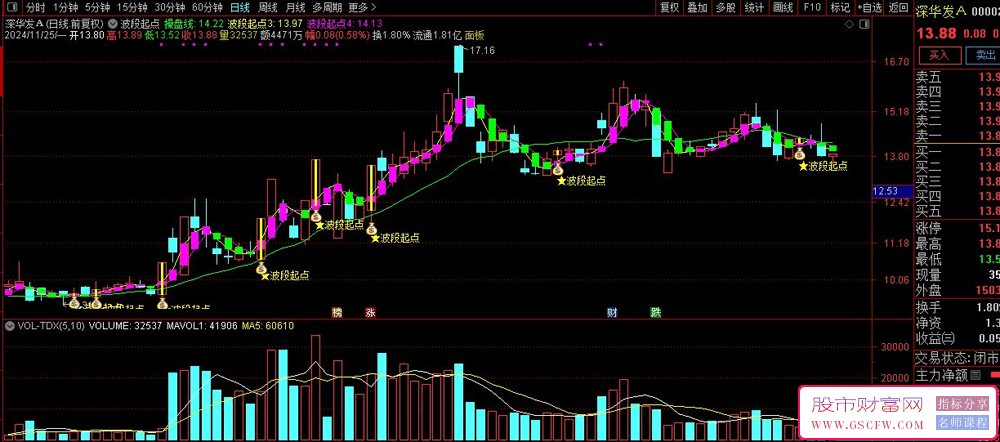Click the 16.70 price axis label
The width and height of the screenshot is (1000, 442).
click(x=895, y=62)
